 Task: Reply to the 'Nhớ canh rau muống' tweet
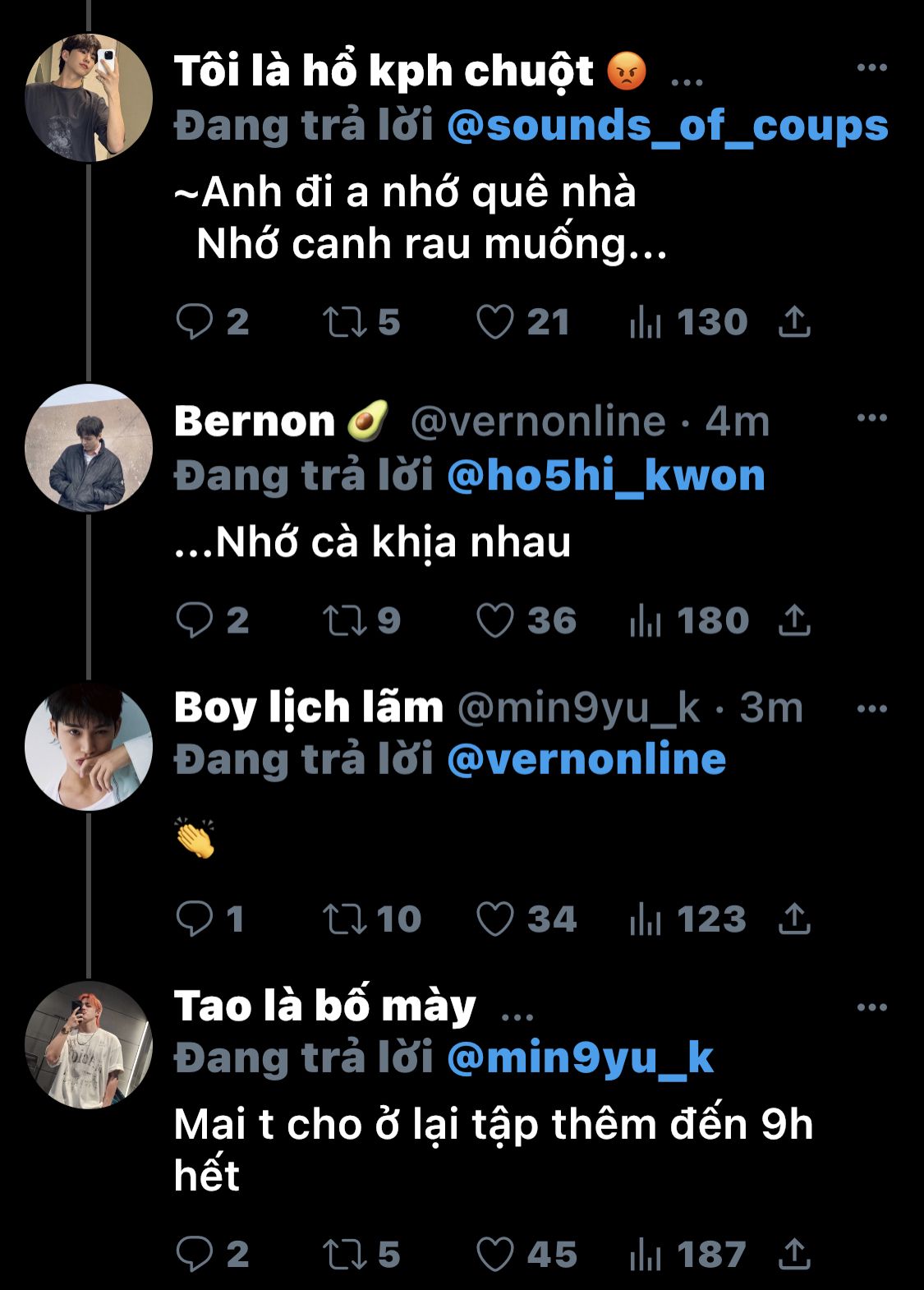pyautogui.click(x=195, y=322)
